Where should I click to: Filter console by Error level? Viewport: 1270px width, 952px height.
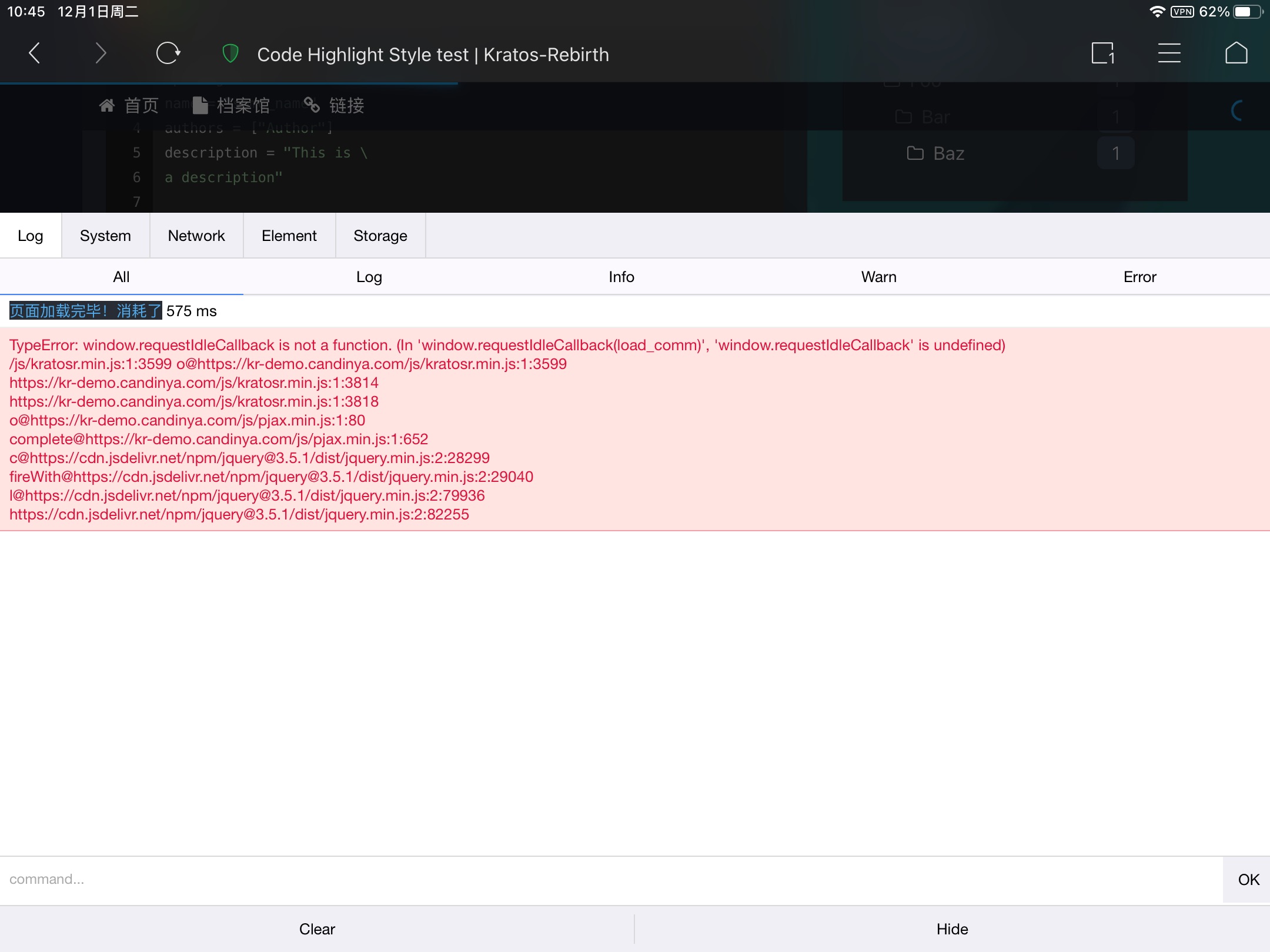tap(1139, 277)
